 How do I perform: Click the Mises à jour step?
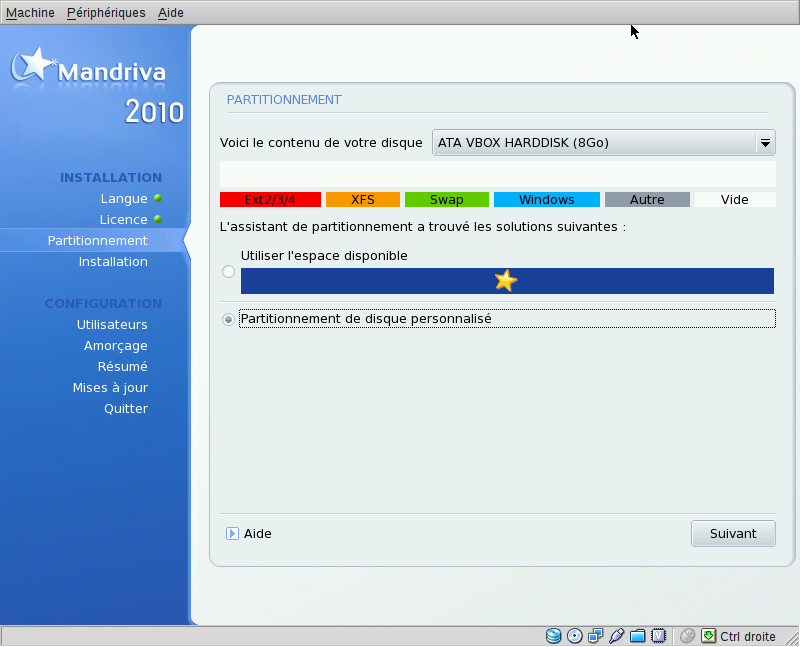click(x=110, y=388)
